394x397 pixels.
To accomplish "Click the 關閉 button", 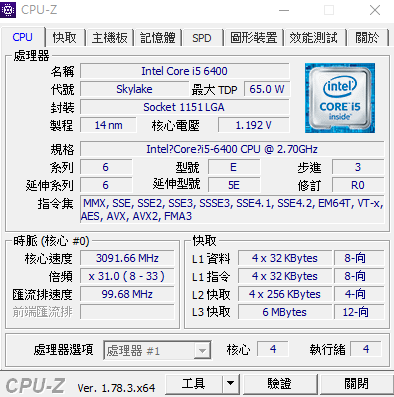I will pyautogui.click(x=356, y=383).
